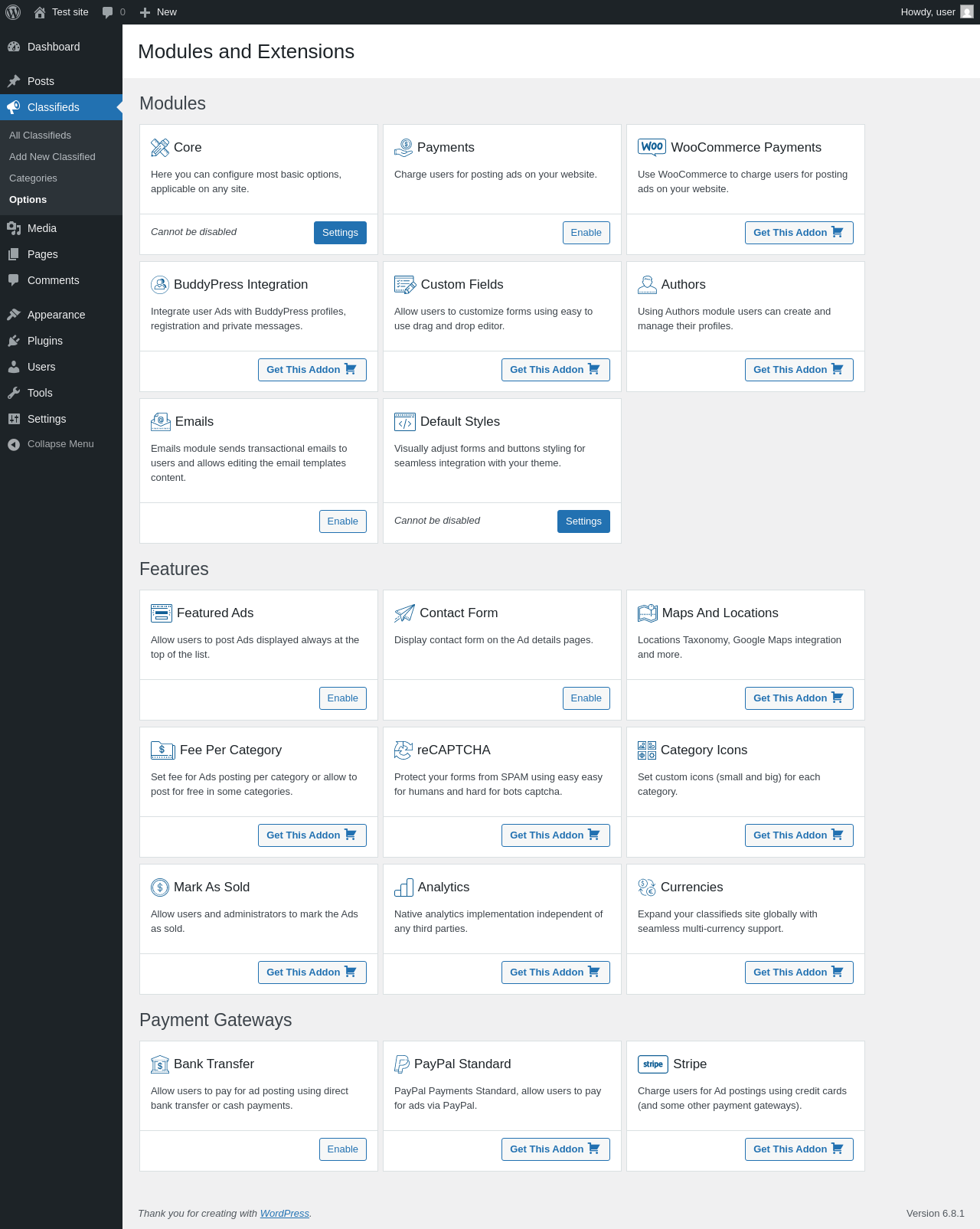Enable the Payments module
This screenshot has width=980, height=1229.
[586, 233]
